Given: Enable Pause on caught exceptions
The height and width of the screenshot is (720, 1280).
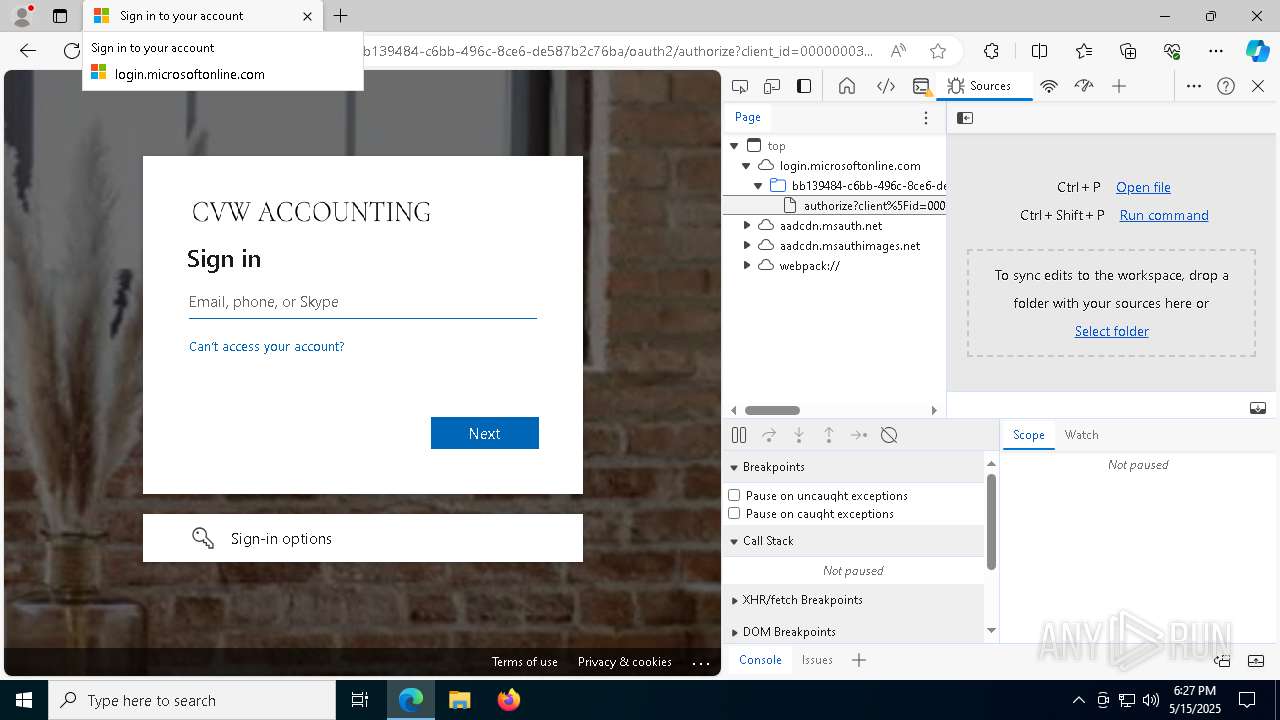Looking at the screenshot, I should tap(734, 513).
